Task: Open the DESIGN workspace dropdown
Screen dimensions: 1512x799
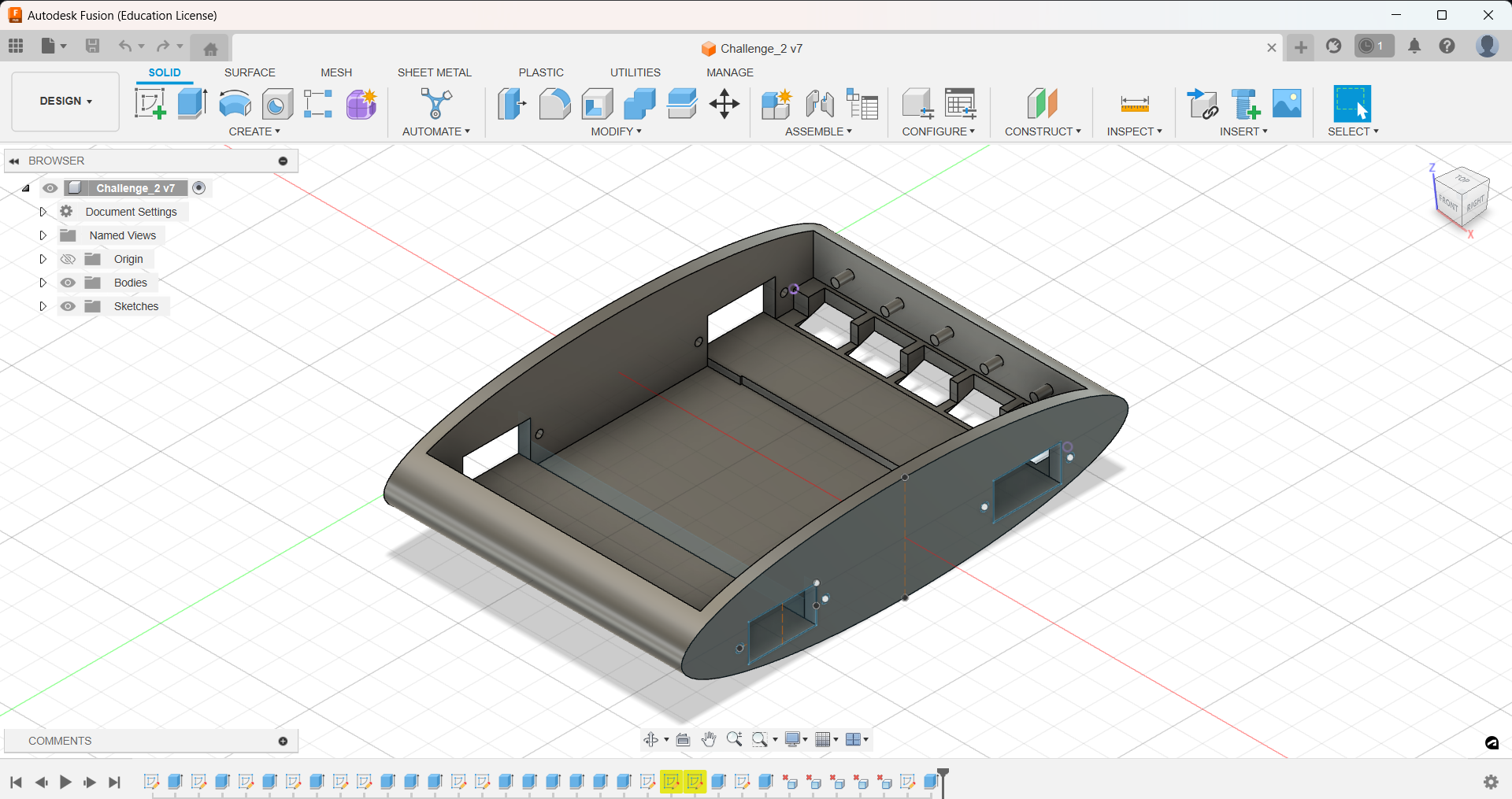Action: [x=65, y=102]
